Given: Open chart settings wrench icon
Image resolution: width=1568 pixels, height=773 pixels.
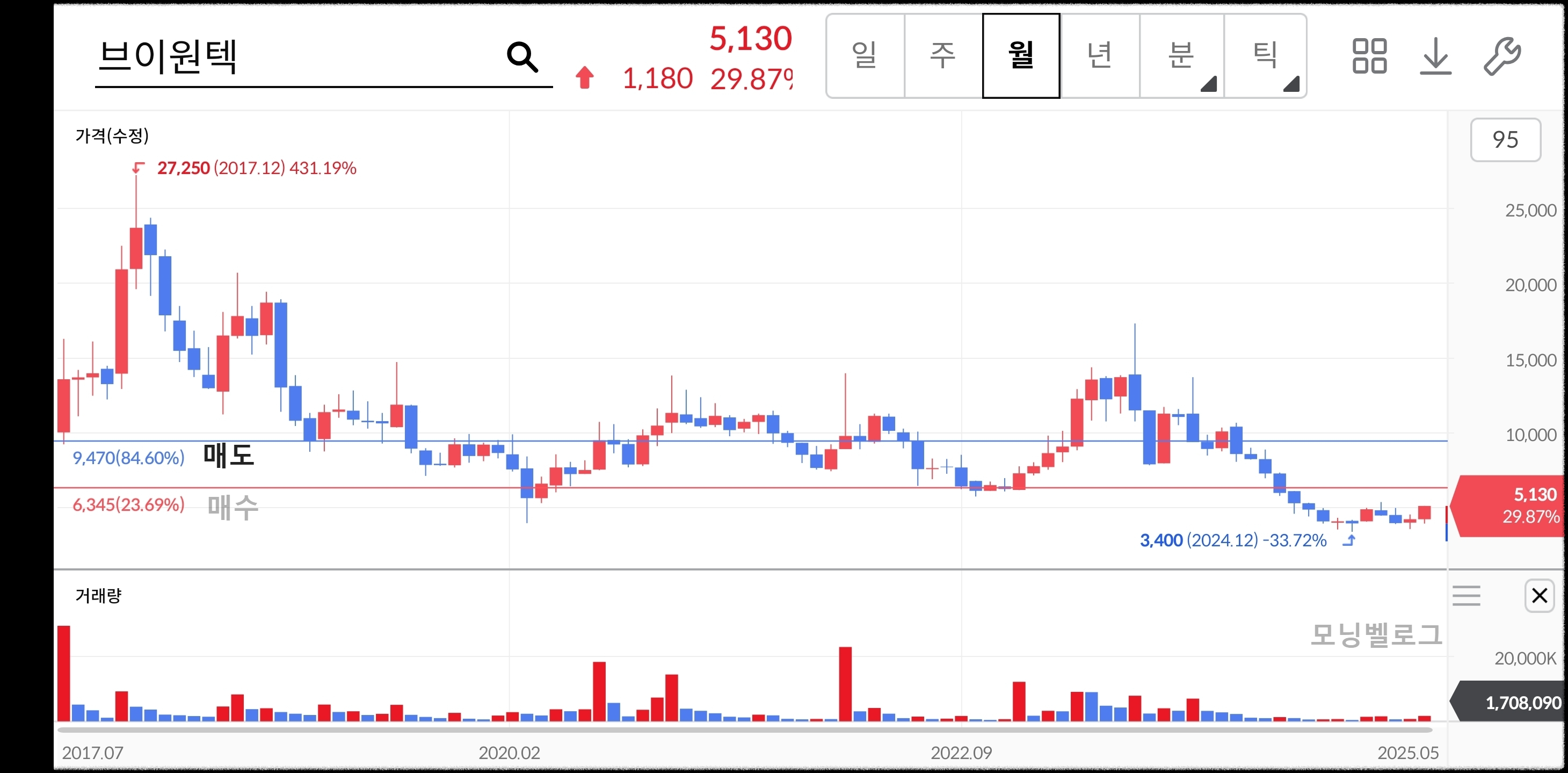Looking at the screenshot, I should coord(1501,56).
